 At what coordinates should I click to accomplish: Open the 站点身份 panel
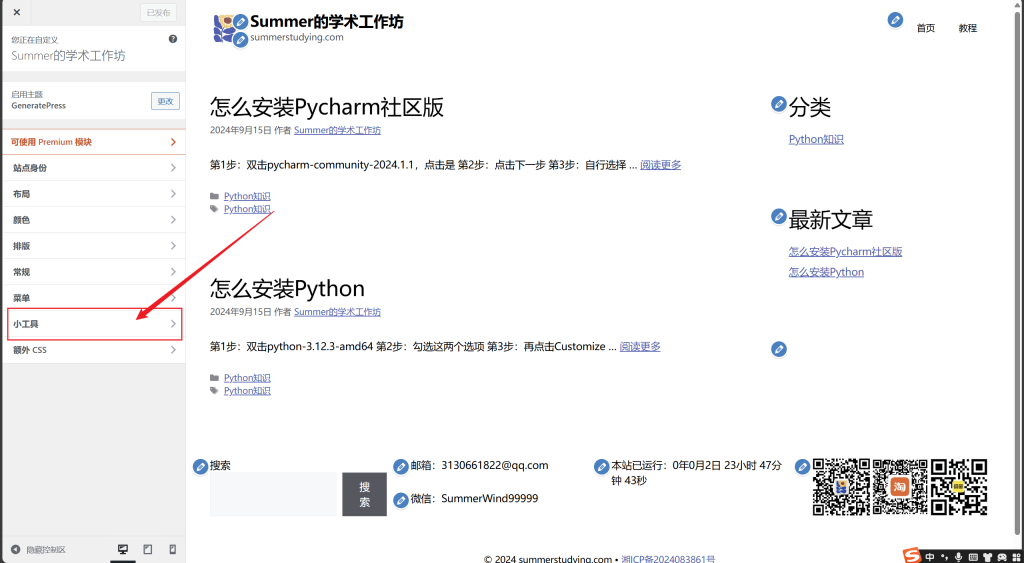[x=93, y=168]
